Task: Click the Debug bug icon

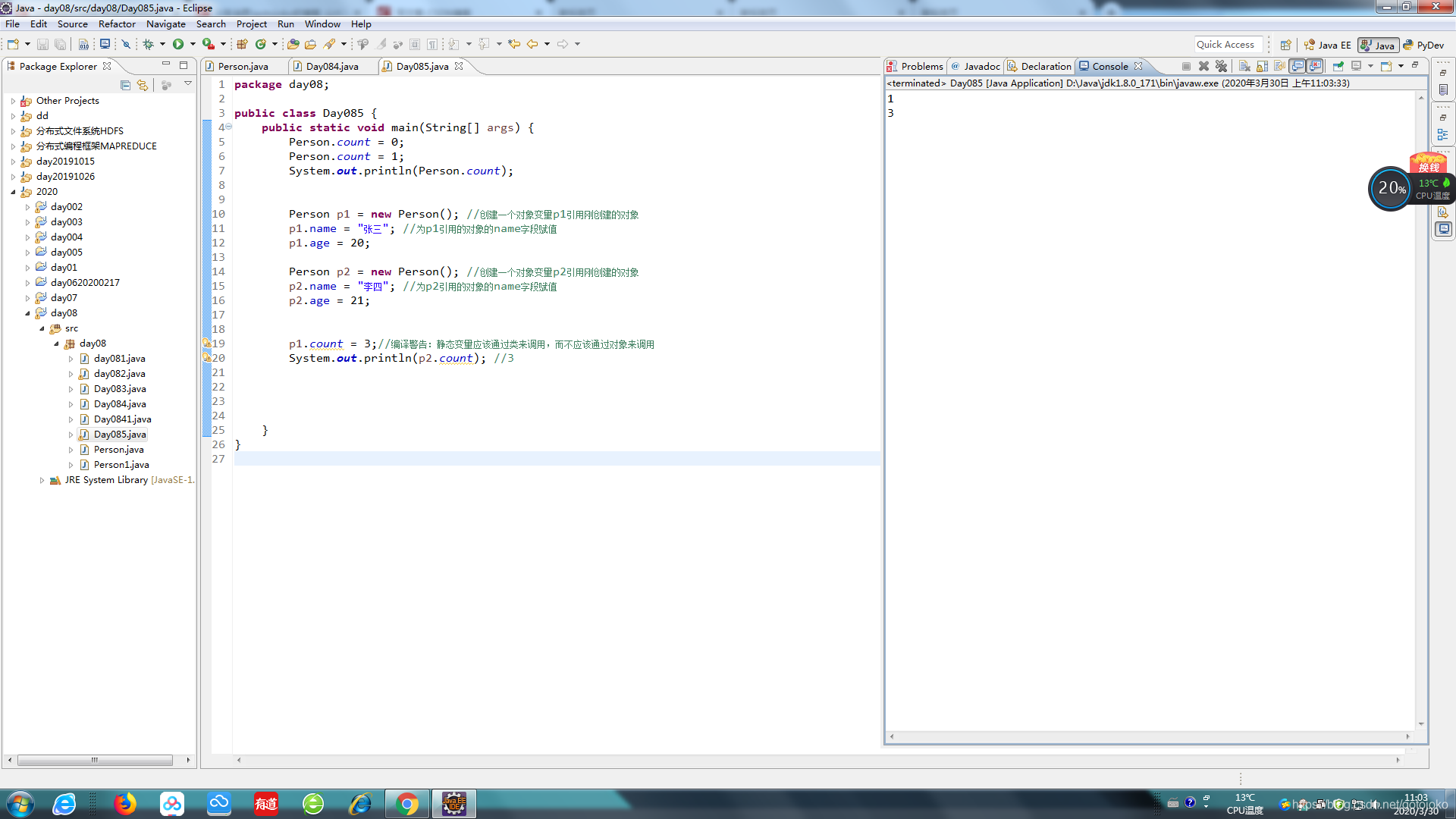Action: click(148, 44)
